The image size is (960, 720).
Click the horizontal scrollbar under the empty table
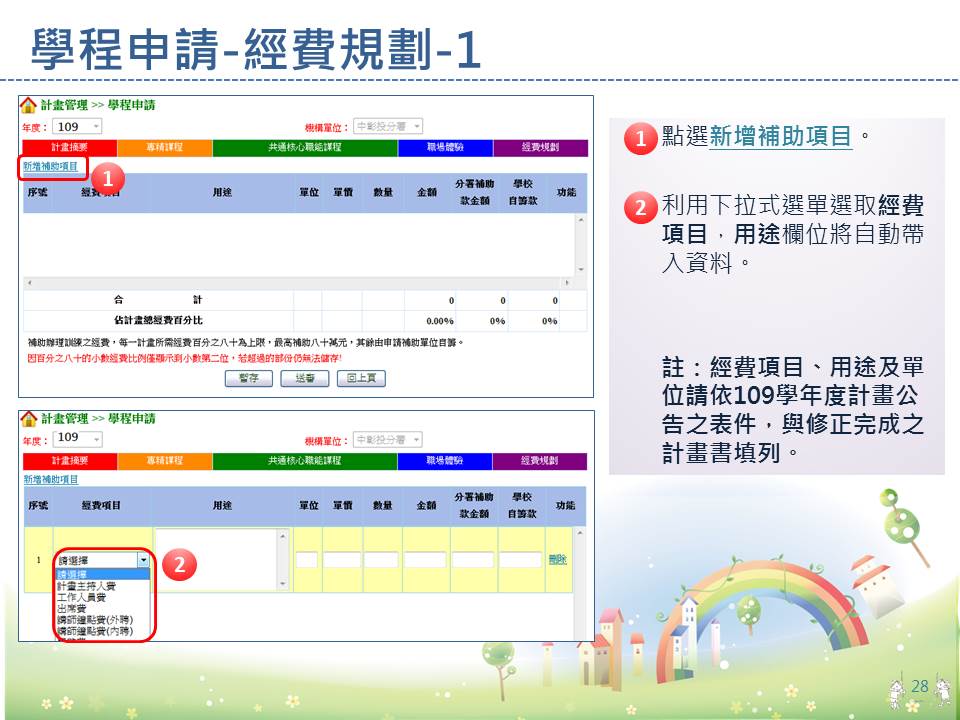point(300,284)
